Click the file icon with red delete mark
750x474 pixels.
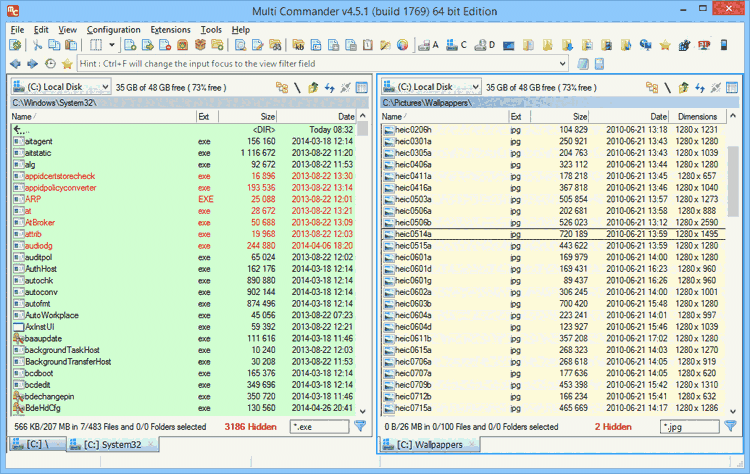(x=165, y=45)
